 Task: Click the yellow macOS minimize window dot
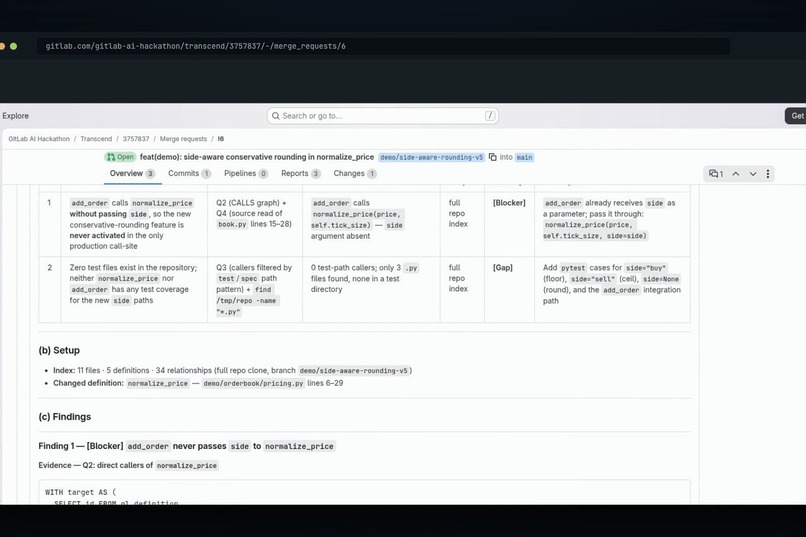tap(2, 46)
